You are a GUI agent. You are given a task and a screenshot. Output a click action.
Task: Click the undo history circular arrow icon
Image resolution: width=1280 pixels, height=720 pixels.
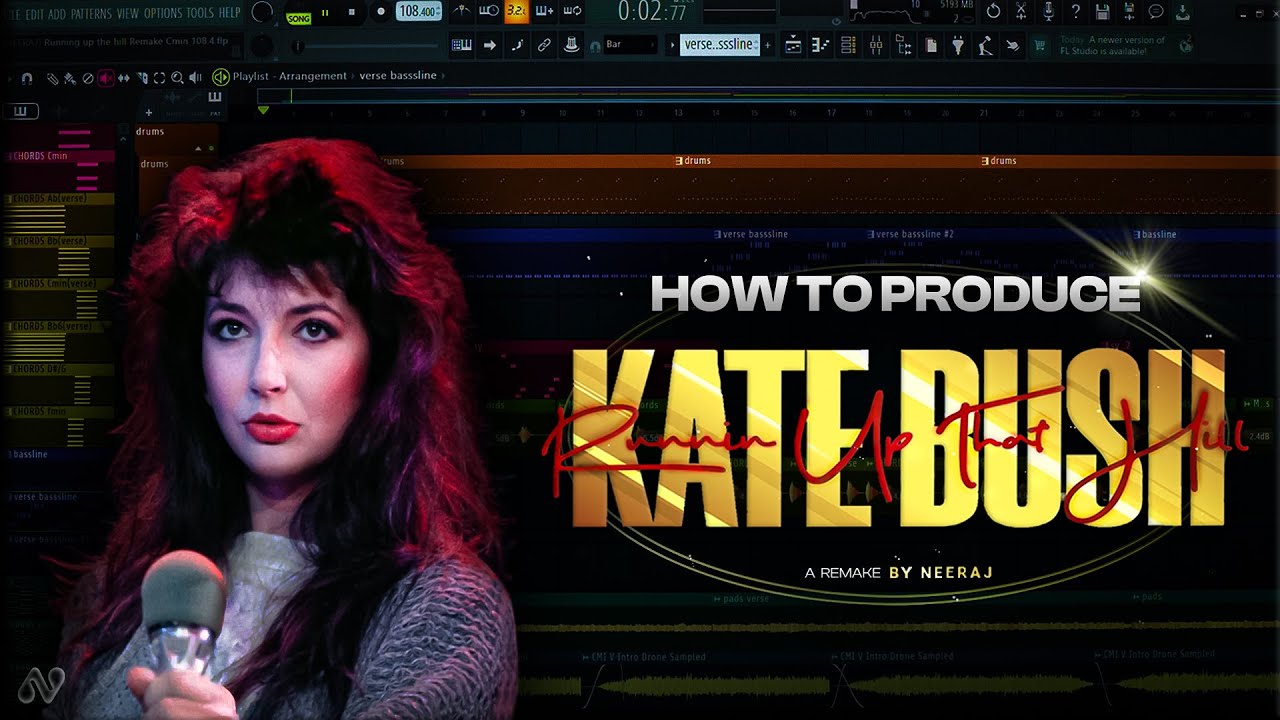[x=993, y=12]
